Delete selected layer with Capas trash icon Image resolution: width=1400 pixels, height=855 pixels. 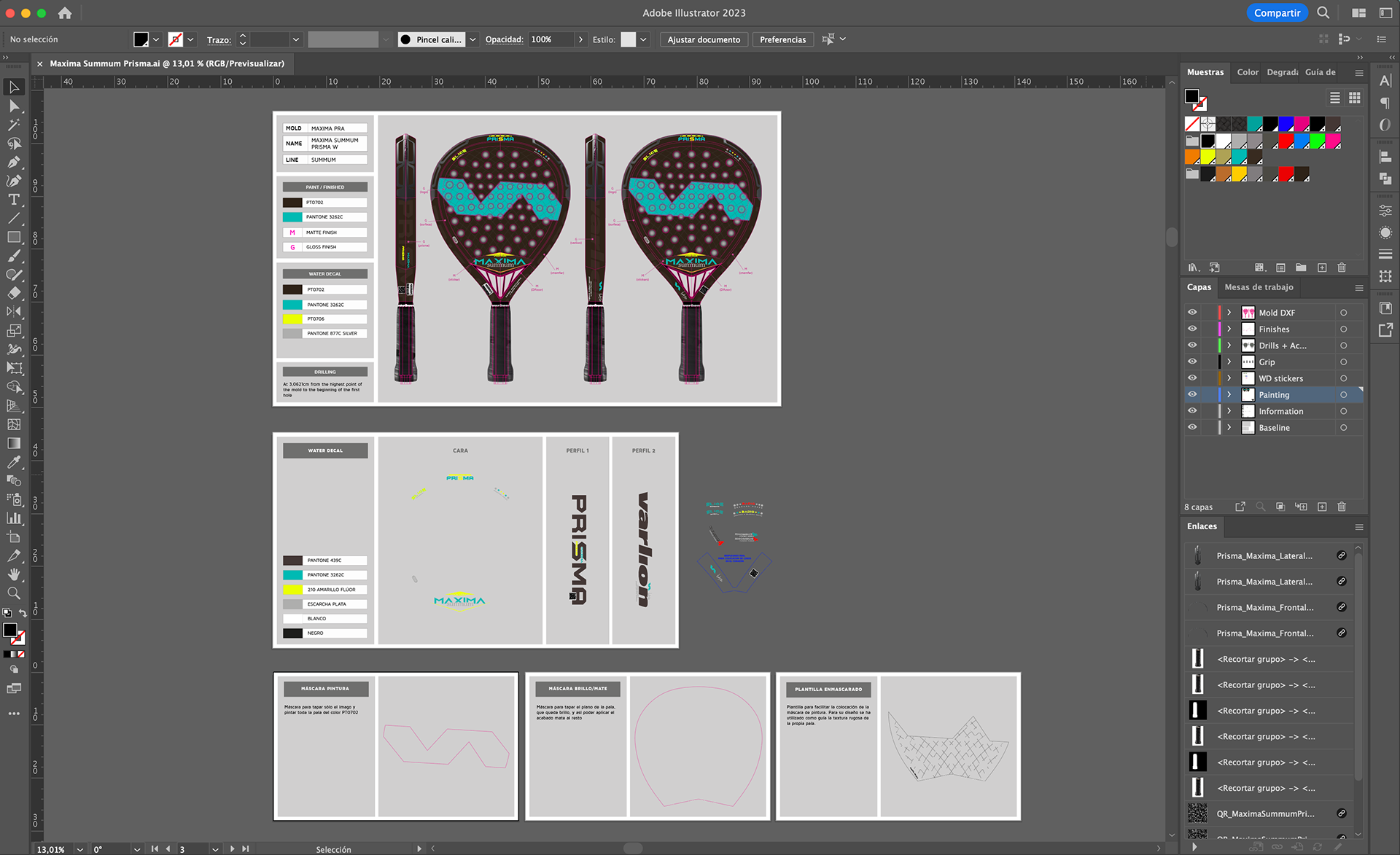pos(1342,507)
